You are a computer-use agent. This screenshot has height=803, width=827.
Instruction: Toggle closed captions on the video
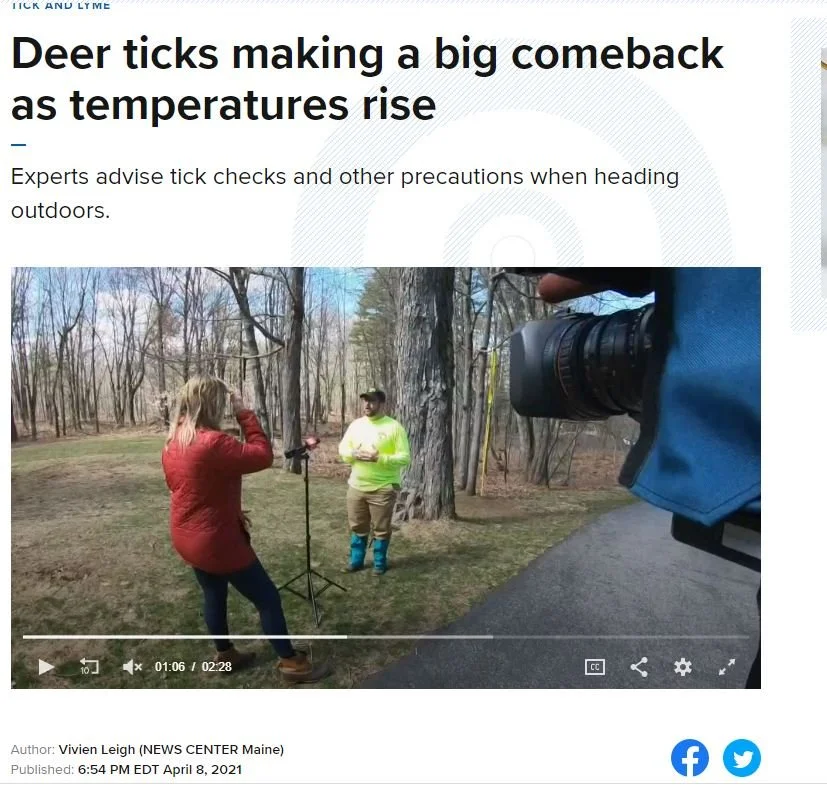pyautogui.click(x=594, y=667)
